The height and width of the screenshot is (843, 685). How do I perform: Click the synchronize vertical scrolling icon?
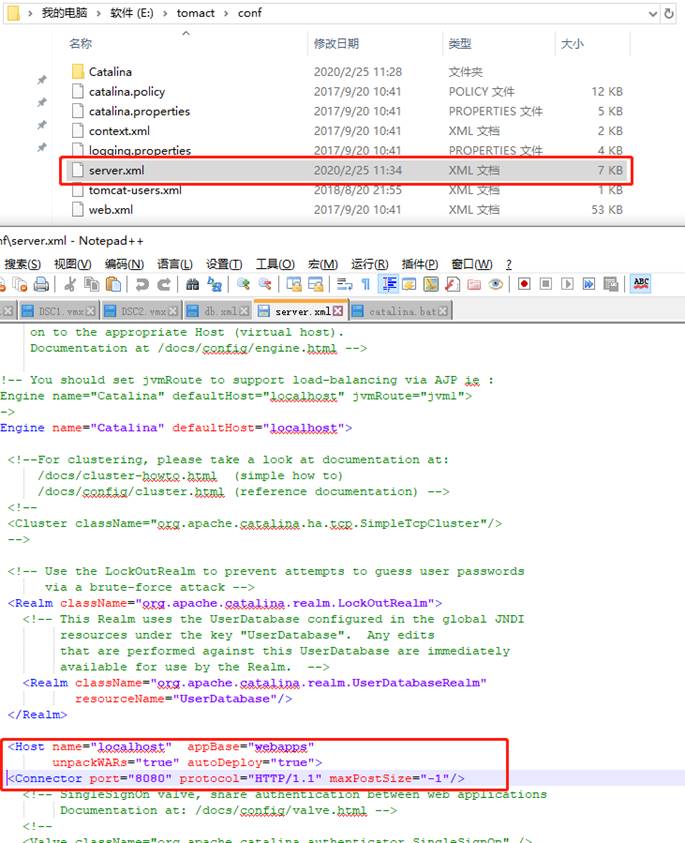click(x=294, y=284)
